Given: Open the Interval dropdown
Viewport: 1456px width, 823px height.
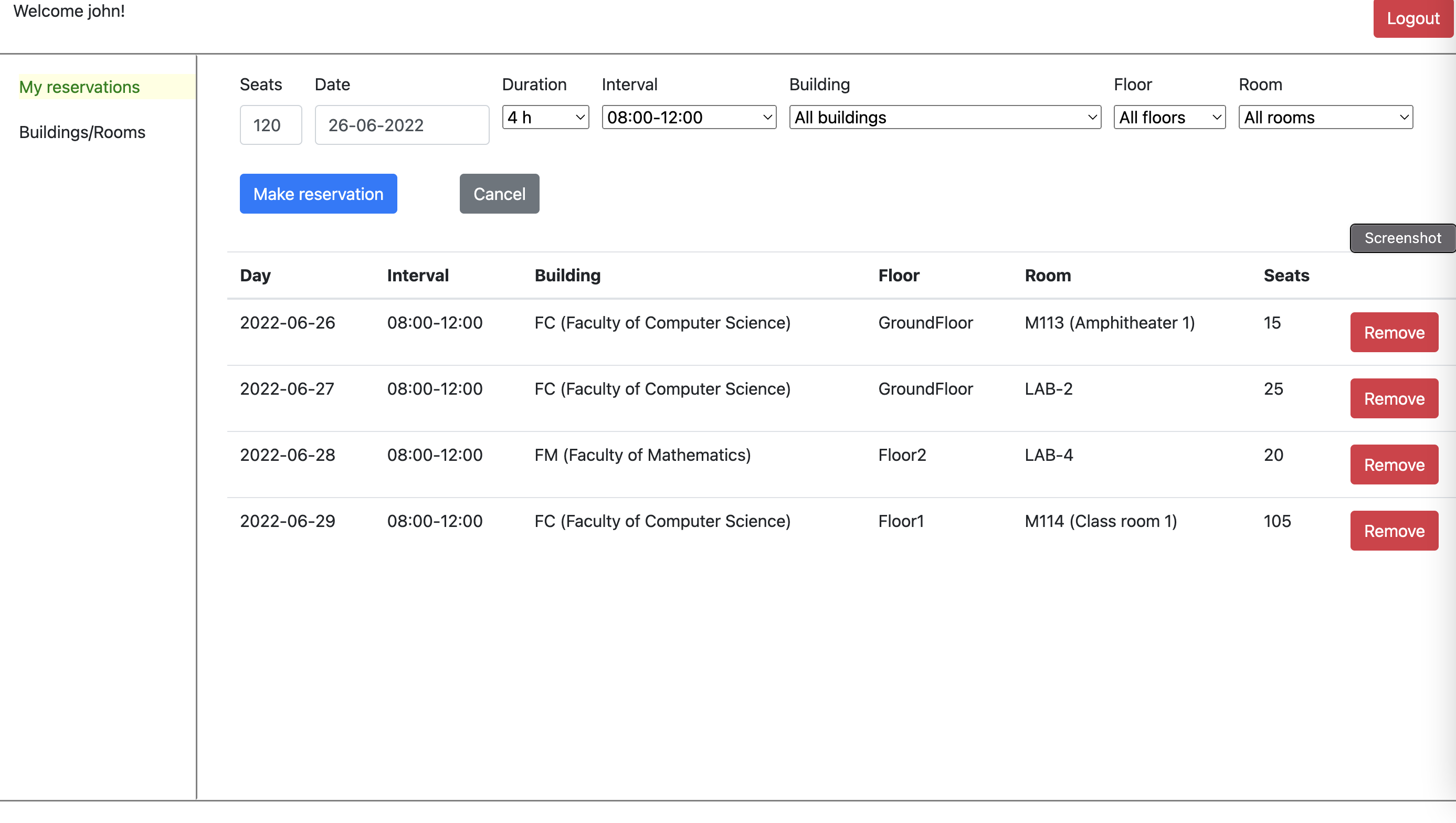Looking at the screenshot, I should click(x=689, y=117).
